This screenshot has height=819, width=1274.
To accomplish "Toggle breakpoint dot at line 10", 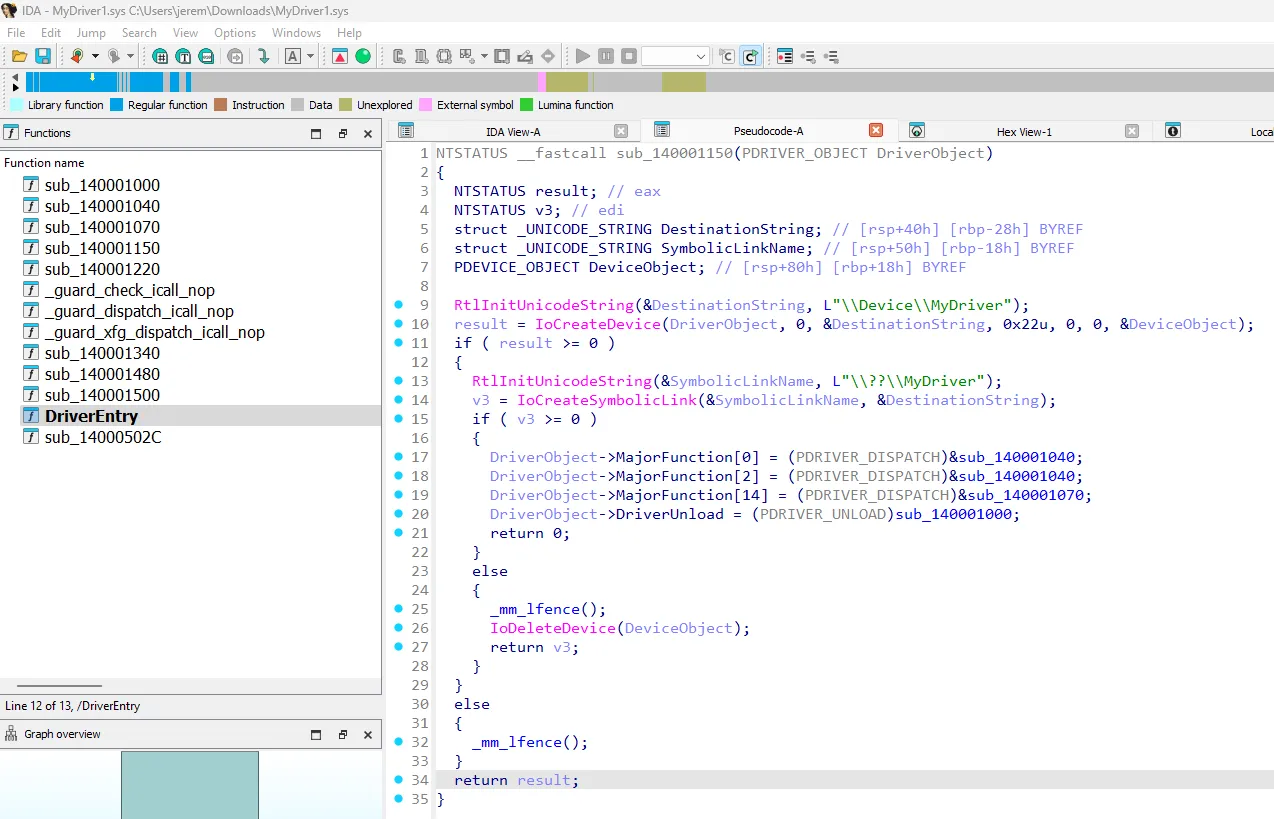I will click(x=399, y=323).
